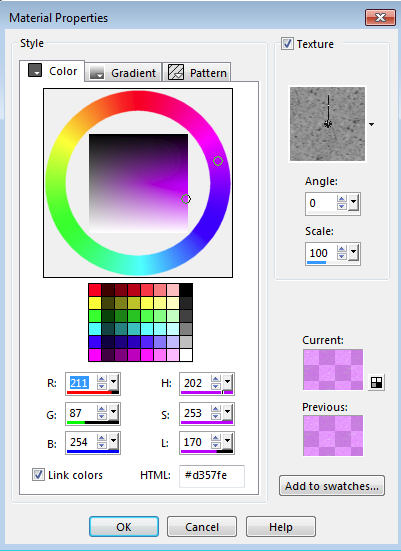Open the texture preview dropdown arrow
The height and width of the screenshot is (551, 401).
[371, 124]
